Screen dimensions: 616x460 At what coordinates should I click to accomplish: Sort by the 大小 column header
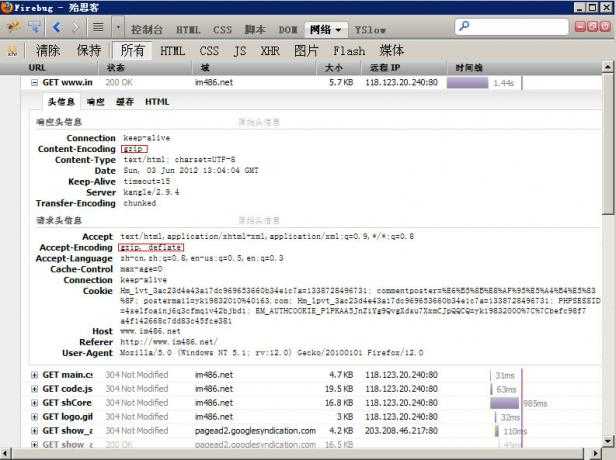click(x=339, y=68)
